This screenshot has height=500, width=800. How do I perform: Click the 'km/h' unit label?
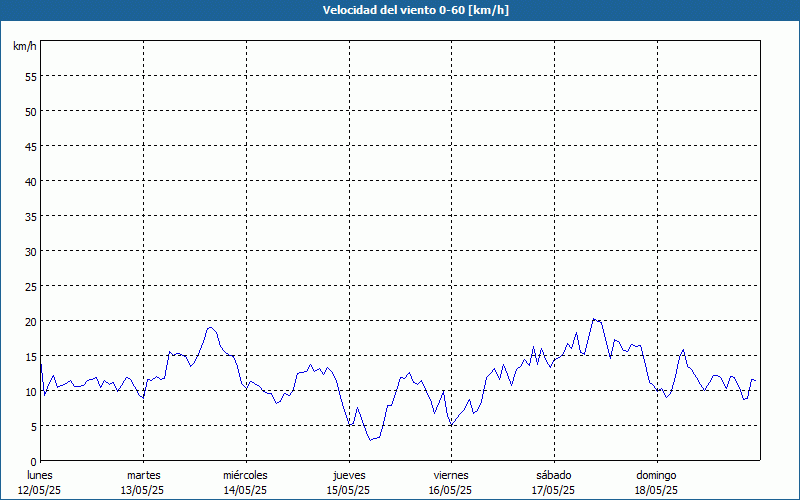point(24,46)
